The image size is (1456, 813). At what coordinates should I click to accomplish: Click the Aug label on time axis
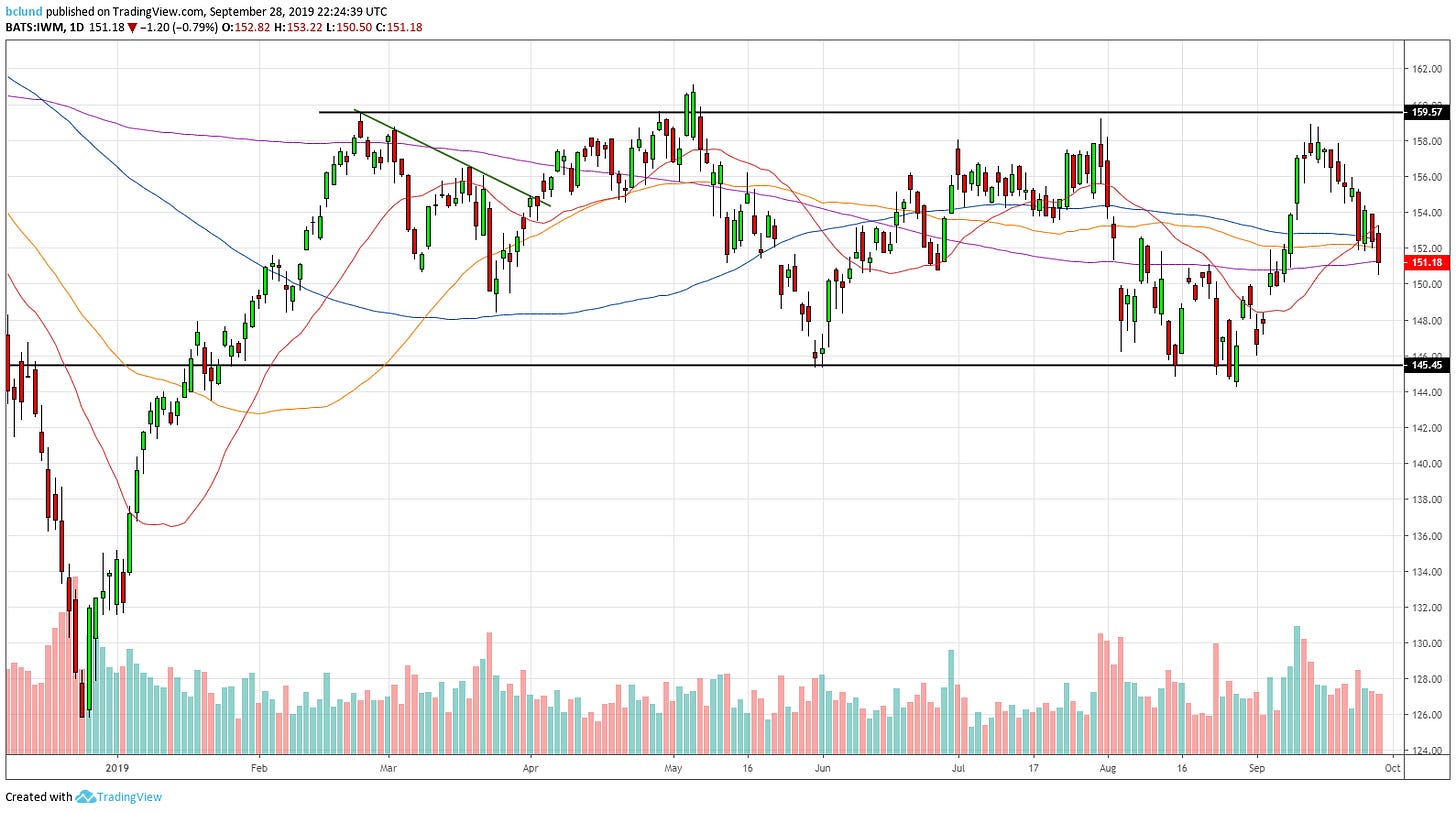tap(1107, 768)
